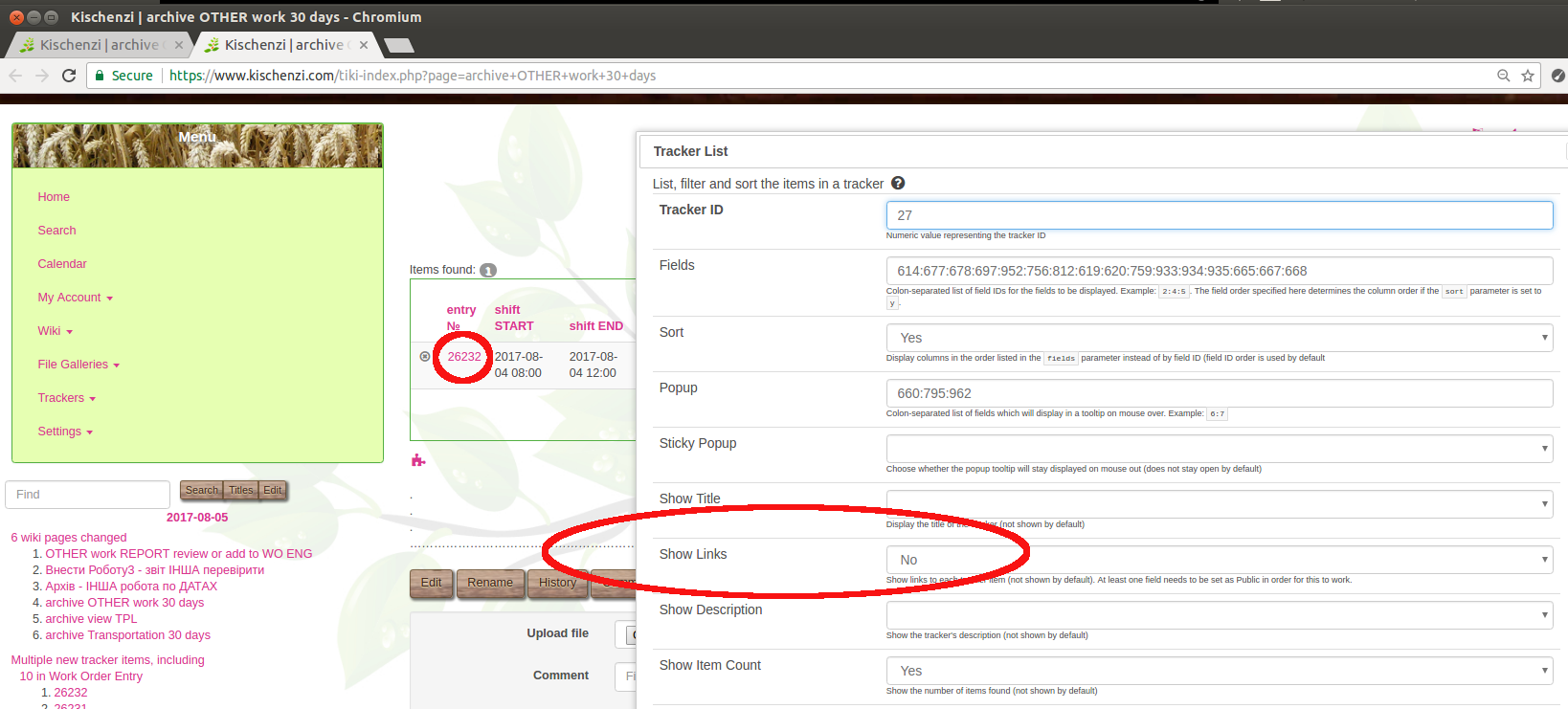Click the Tracker ID input field
This screenshot has height=709, width=1568.
pos(1220,215)
